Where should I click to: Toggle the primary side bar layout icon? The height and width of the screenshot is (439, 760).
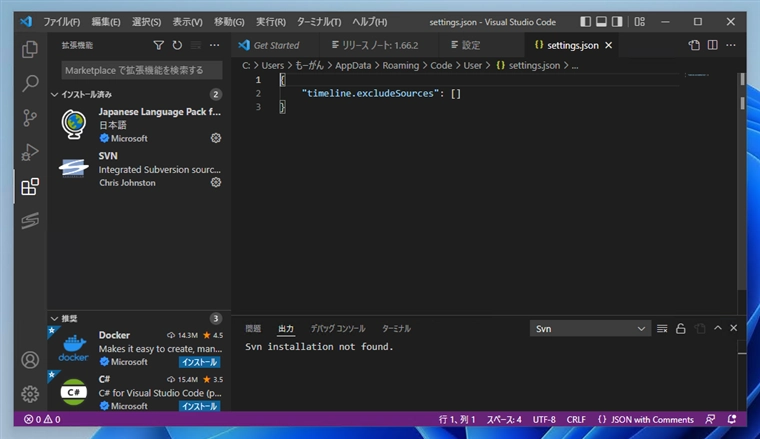586,22
